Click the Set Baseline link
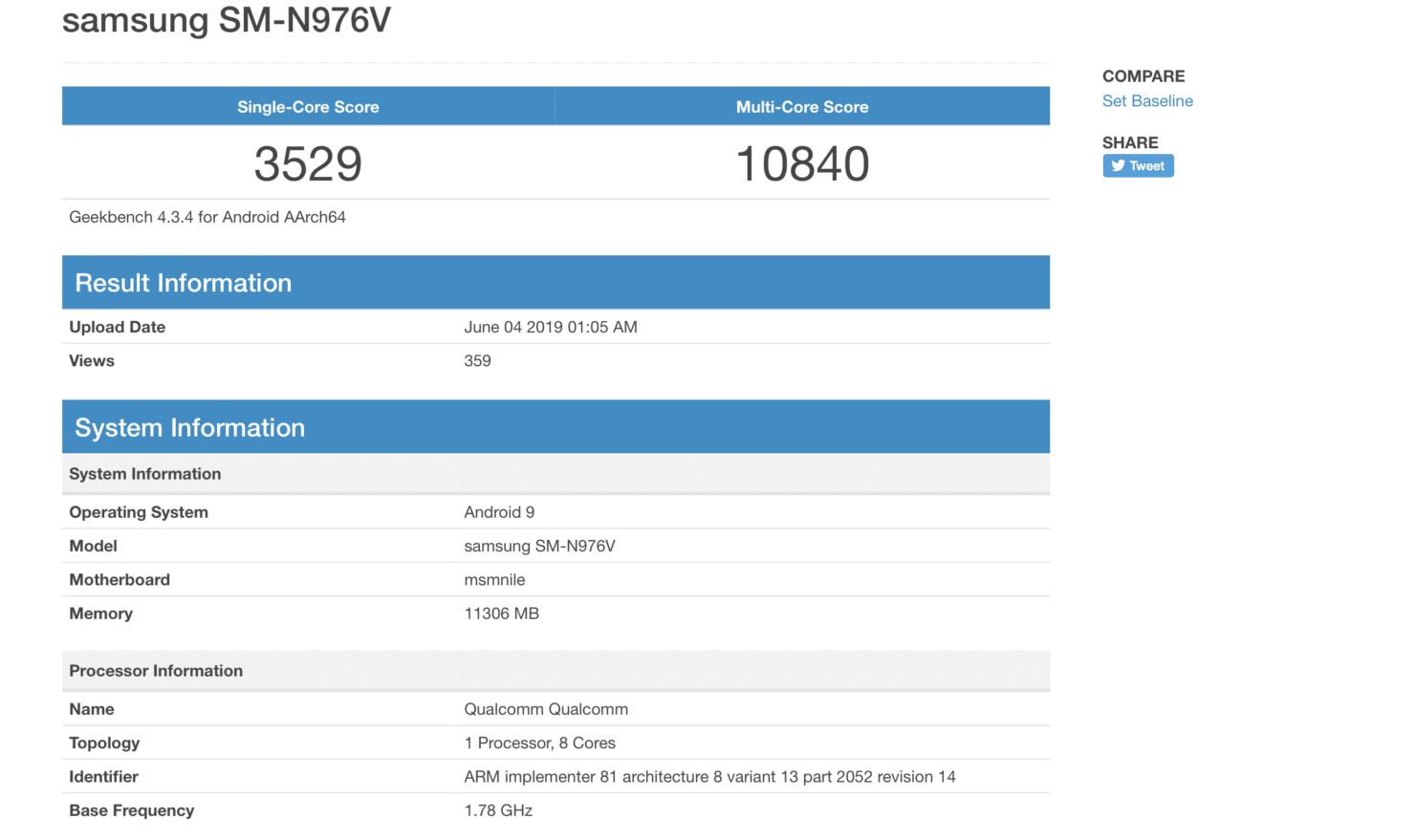Image resolution: width=1415 pixels, height=840 pixels. [x=1147, y=100]
